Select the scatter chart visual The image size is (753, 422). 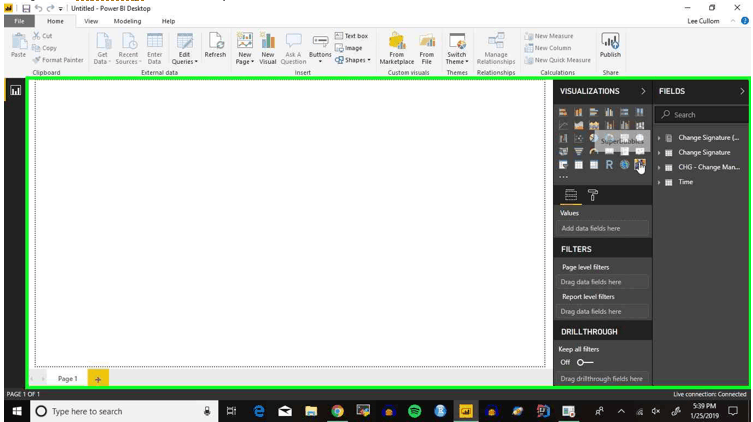578,138
